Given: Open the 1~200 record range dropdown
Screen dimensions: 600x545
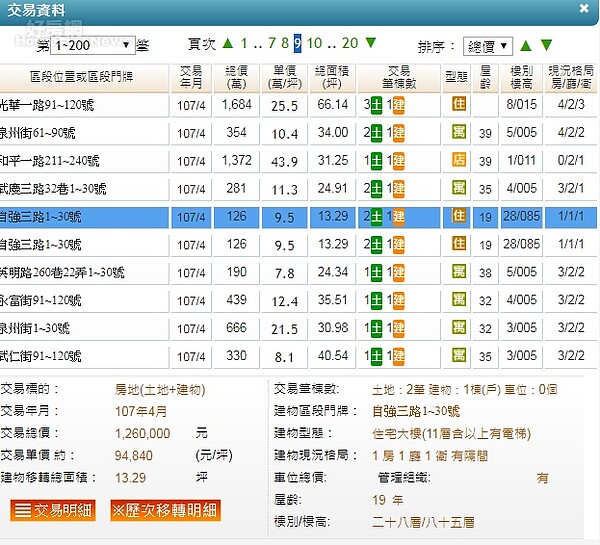Looking at the screenshot, I should coord(93,45).
